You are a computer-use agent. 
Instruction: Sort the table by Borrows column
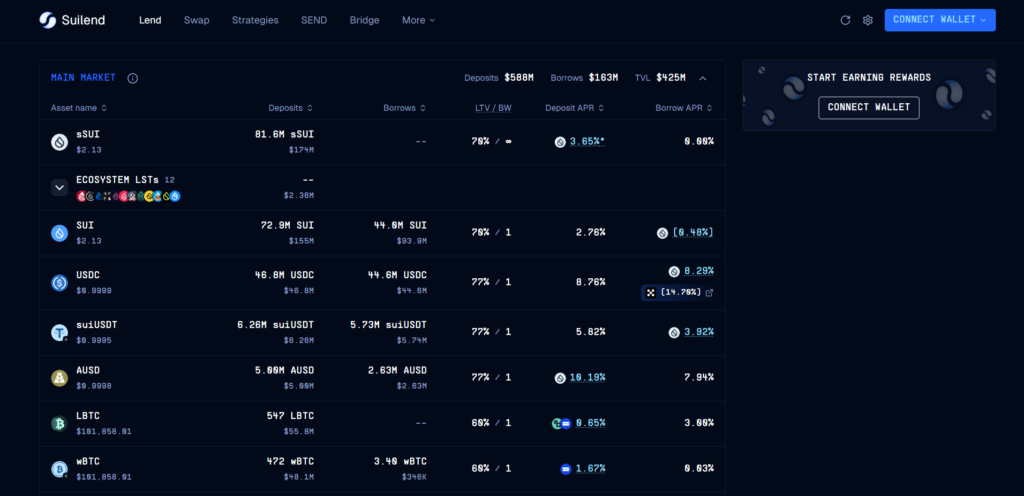point(405,108)
